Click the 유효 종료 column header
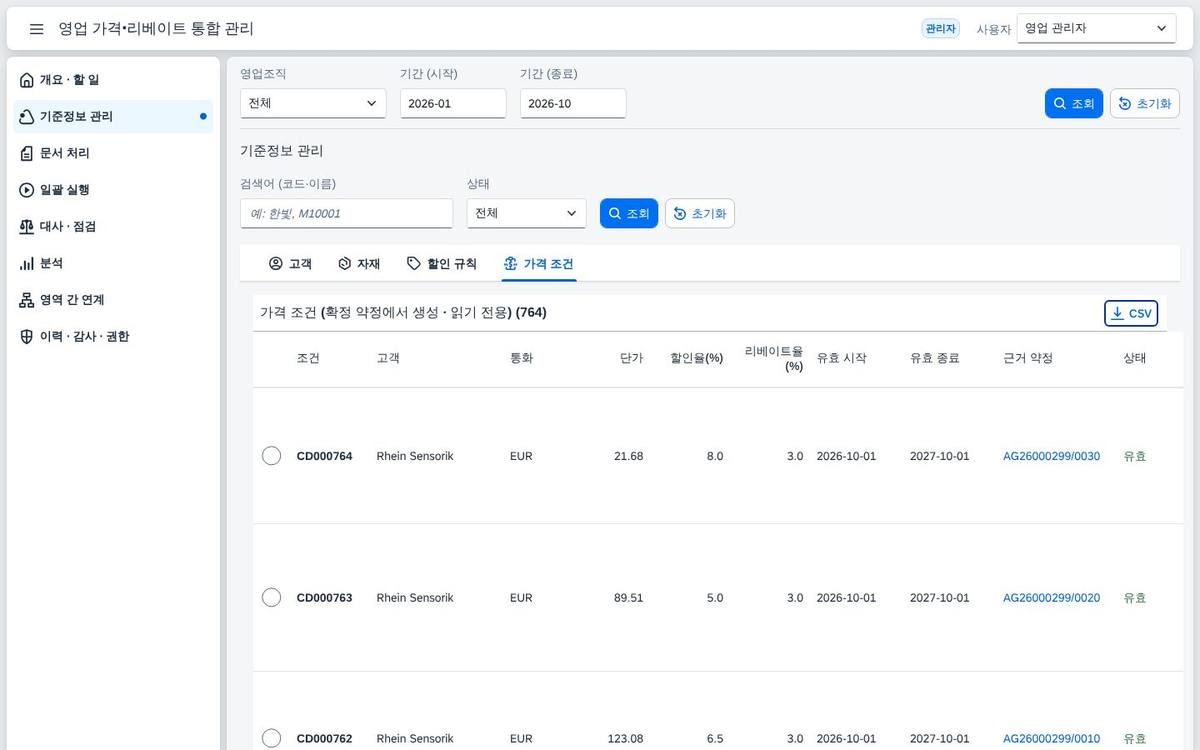The width and height of the screenshot is (1200, 750). 935,358
